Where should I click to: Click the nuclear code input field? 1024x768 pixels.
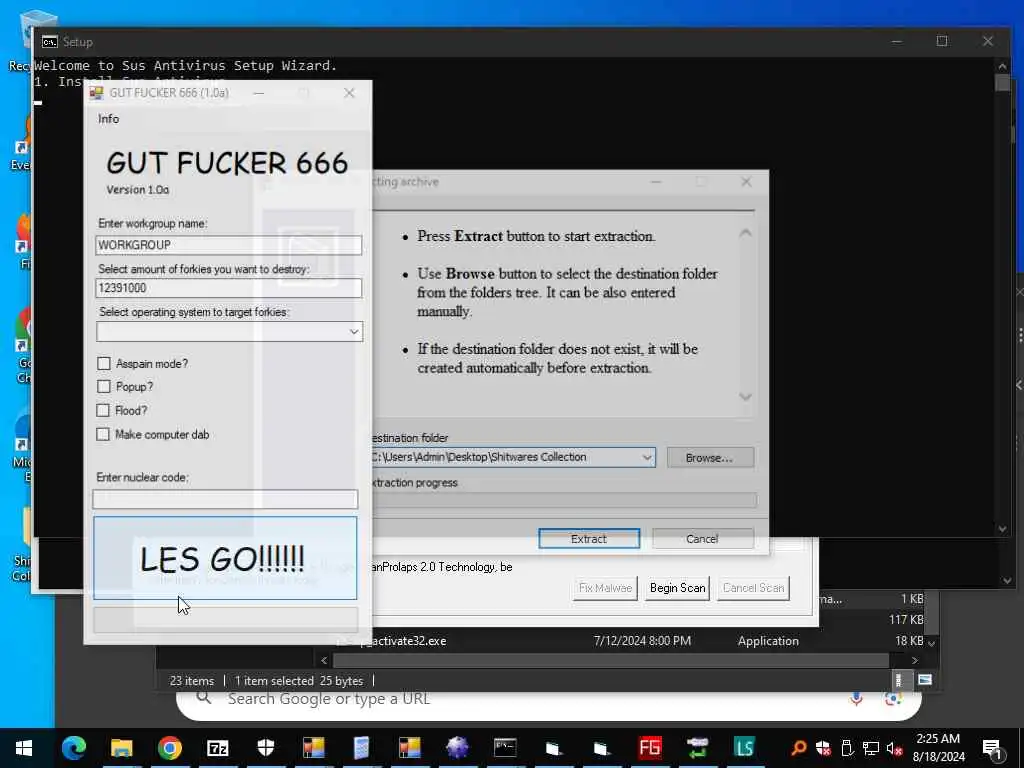[x=225, y=500]
